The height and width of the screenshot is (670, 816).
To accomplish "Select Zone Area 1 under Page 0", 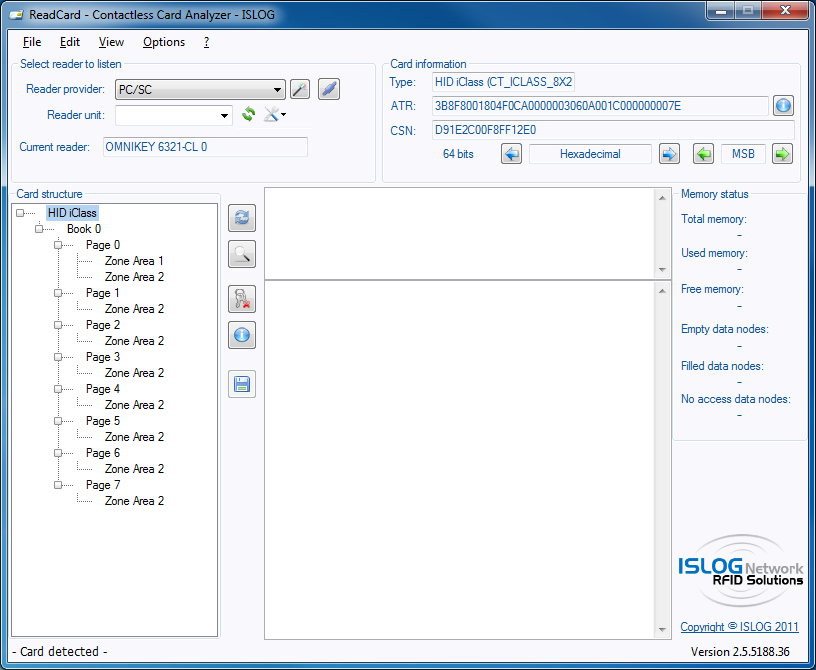I will click(134, 261).
